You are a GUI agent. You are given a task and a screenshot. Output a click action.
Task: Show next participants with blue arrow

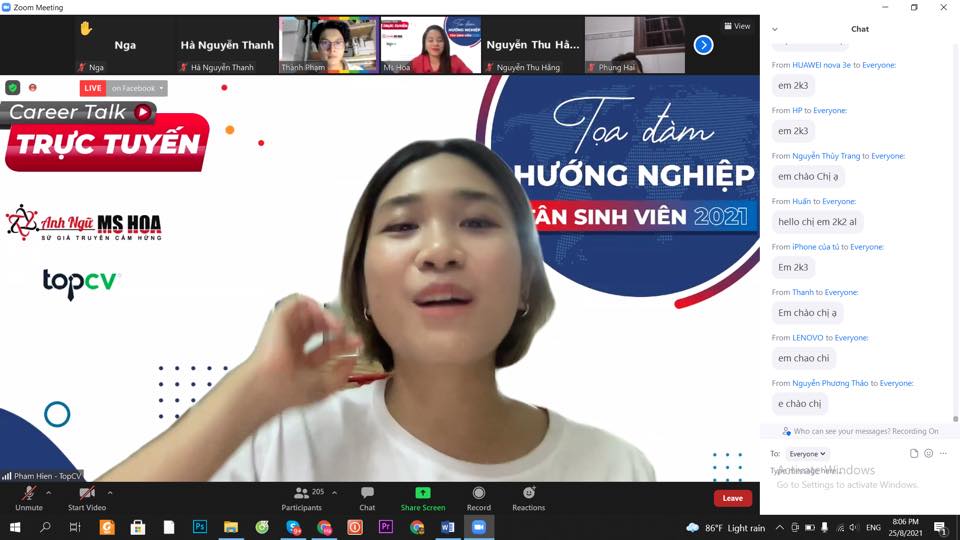pyautogui.click(x=703, y=45)
